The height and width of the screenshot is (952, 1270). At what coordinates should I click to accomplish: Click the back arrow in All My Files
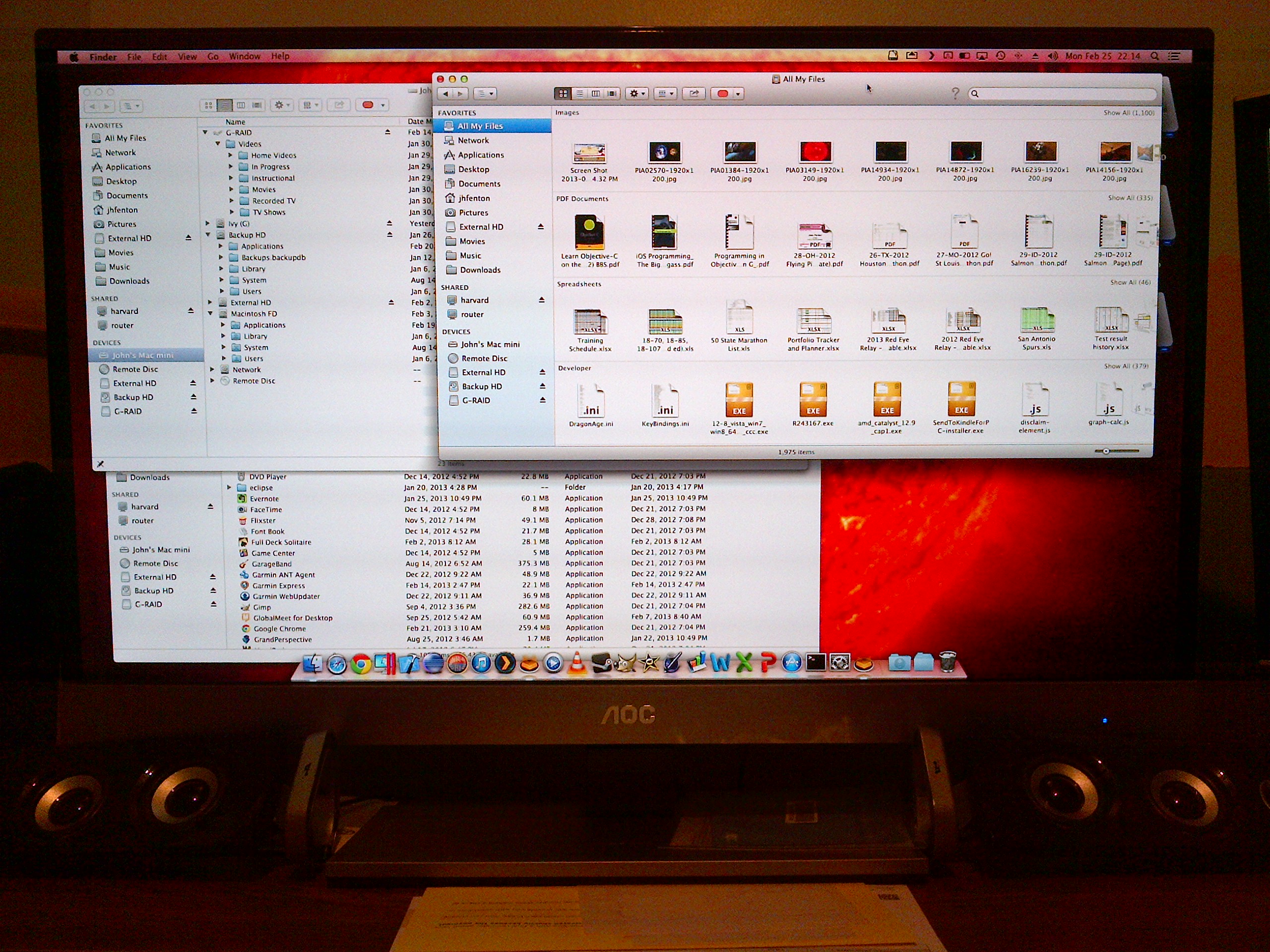click(x=445, y=94)
